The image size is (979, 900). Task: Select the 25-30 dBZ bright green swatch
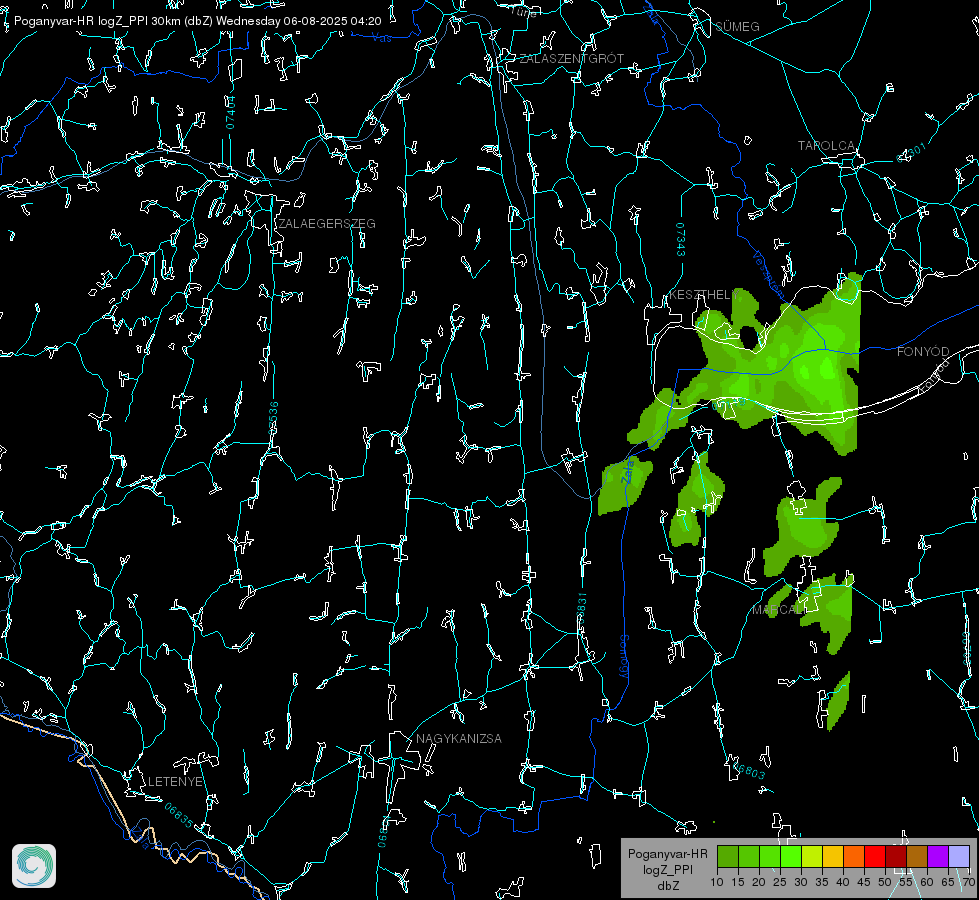tap(791, 856)
